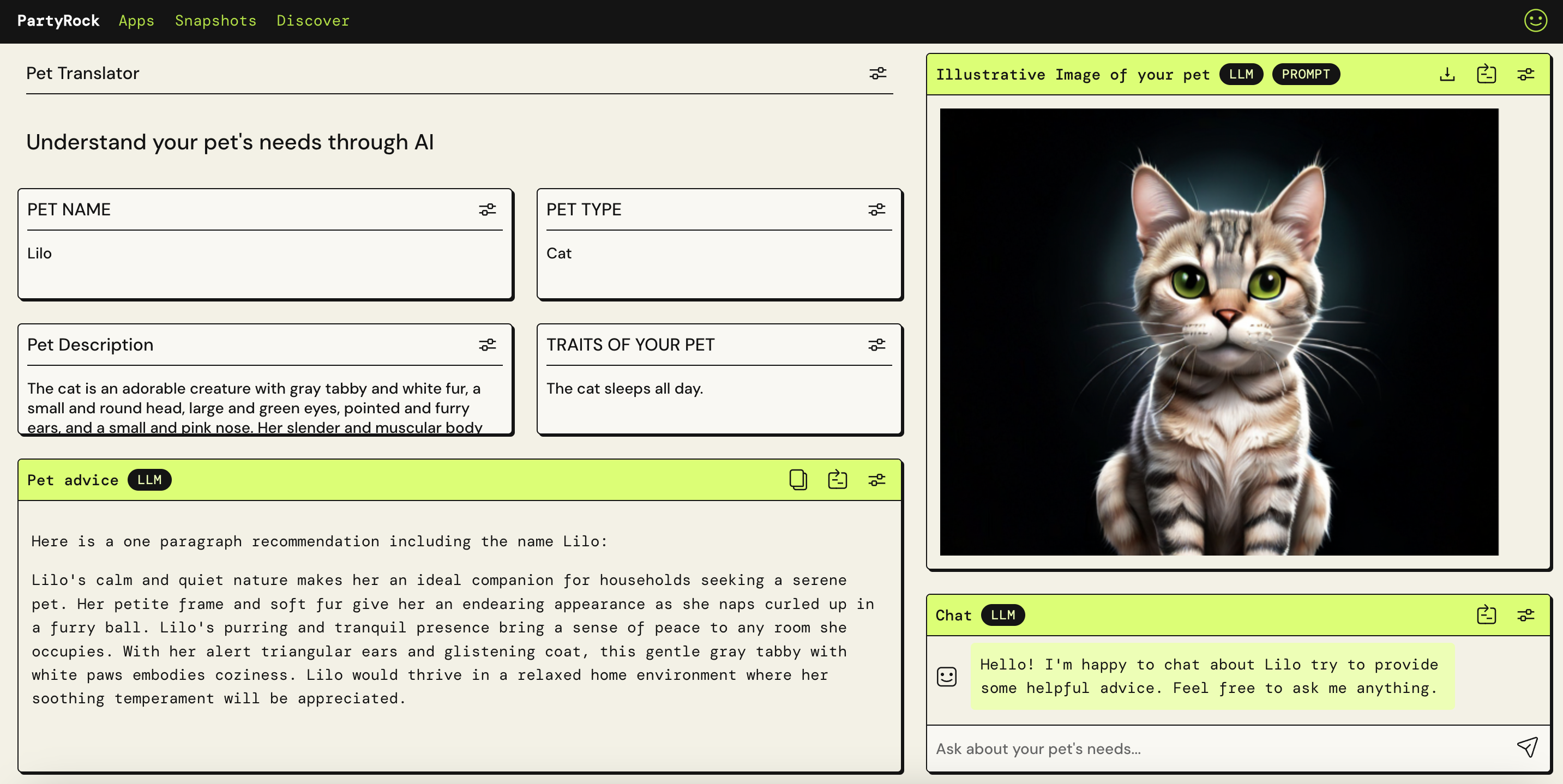
Task: Regenerate the Pet advice output
Action: coord(837,480)
